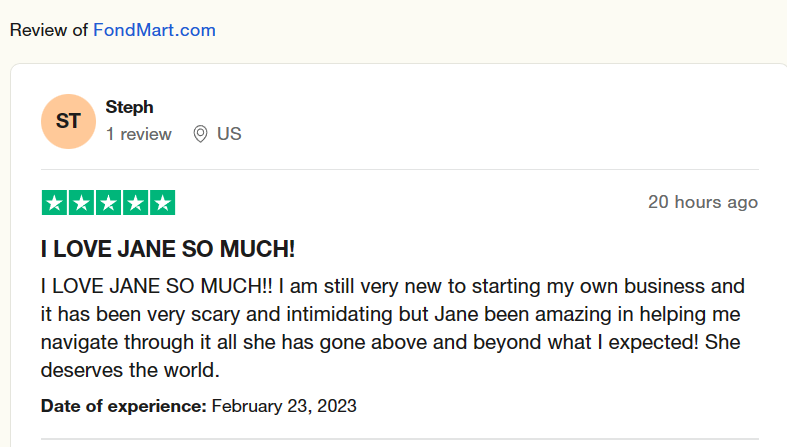Image resolution: width=787 pixels, height=447 pixels.
Task: Select the fourth green rating star
Action: pyautogui.click(x=135, y=202)
